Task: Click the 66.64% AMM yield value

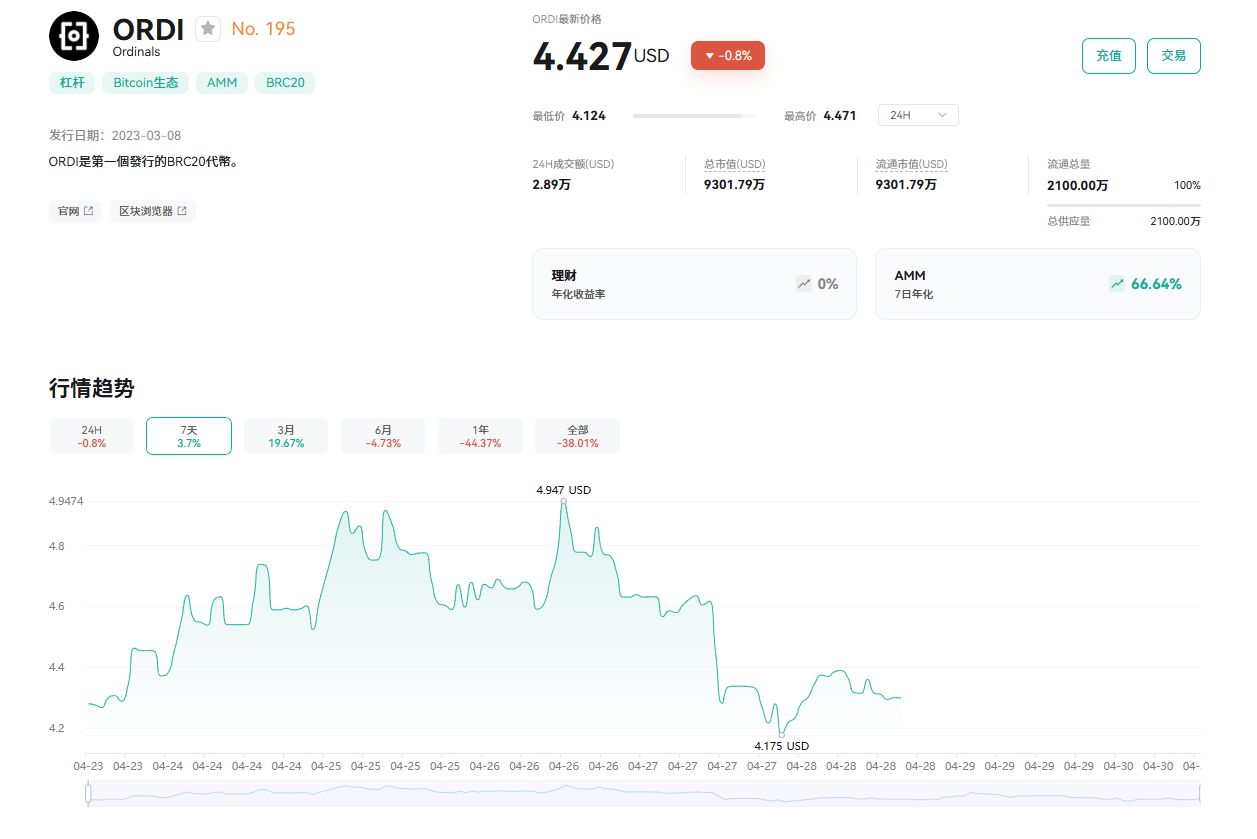Action: tap(1156, 284)
